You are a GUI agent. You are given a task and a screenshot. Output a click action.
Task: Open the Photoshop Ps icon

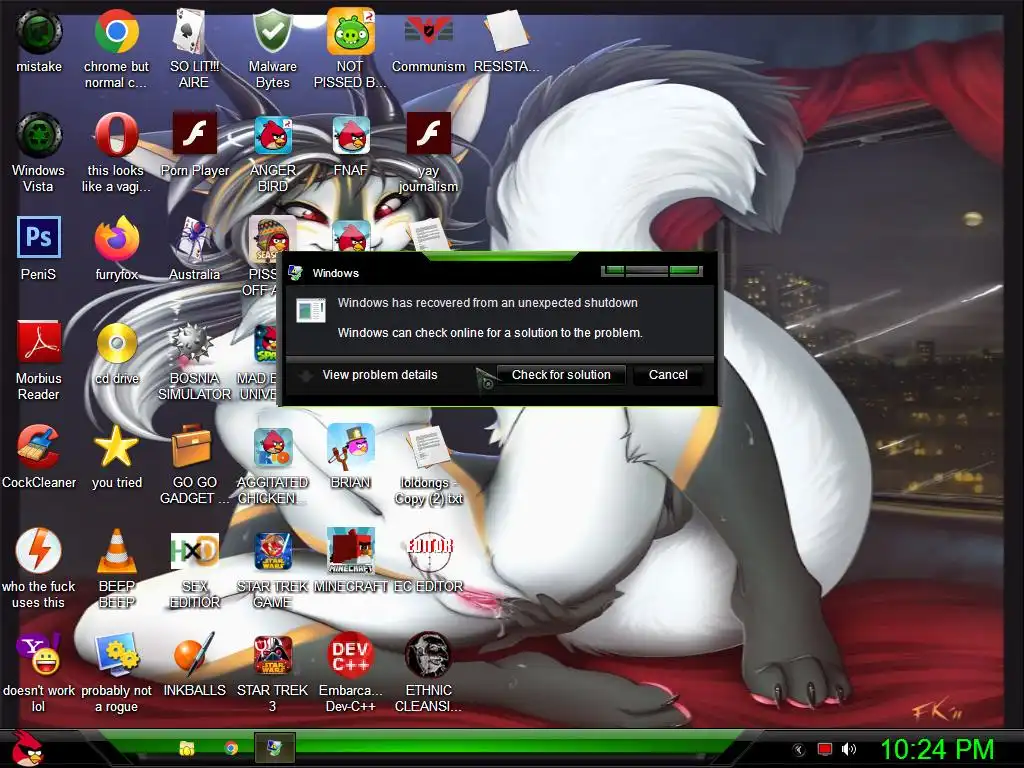[x=39, y=237]
